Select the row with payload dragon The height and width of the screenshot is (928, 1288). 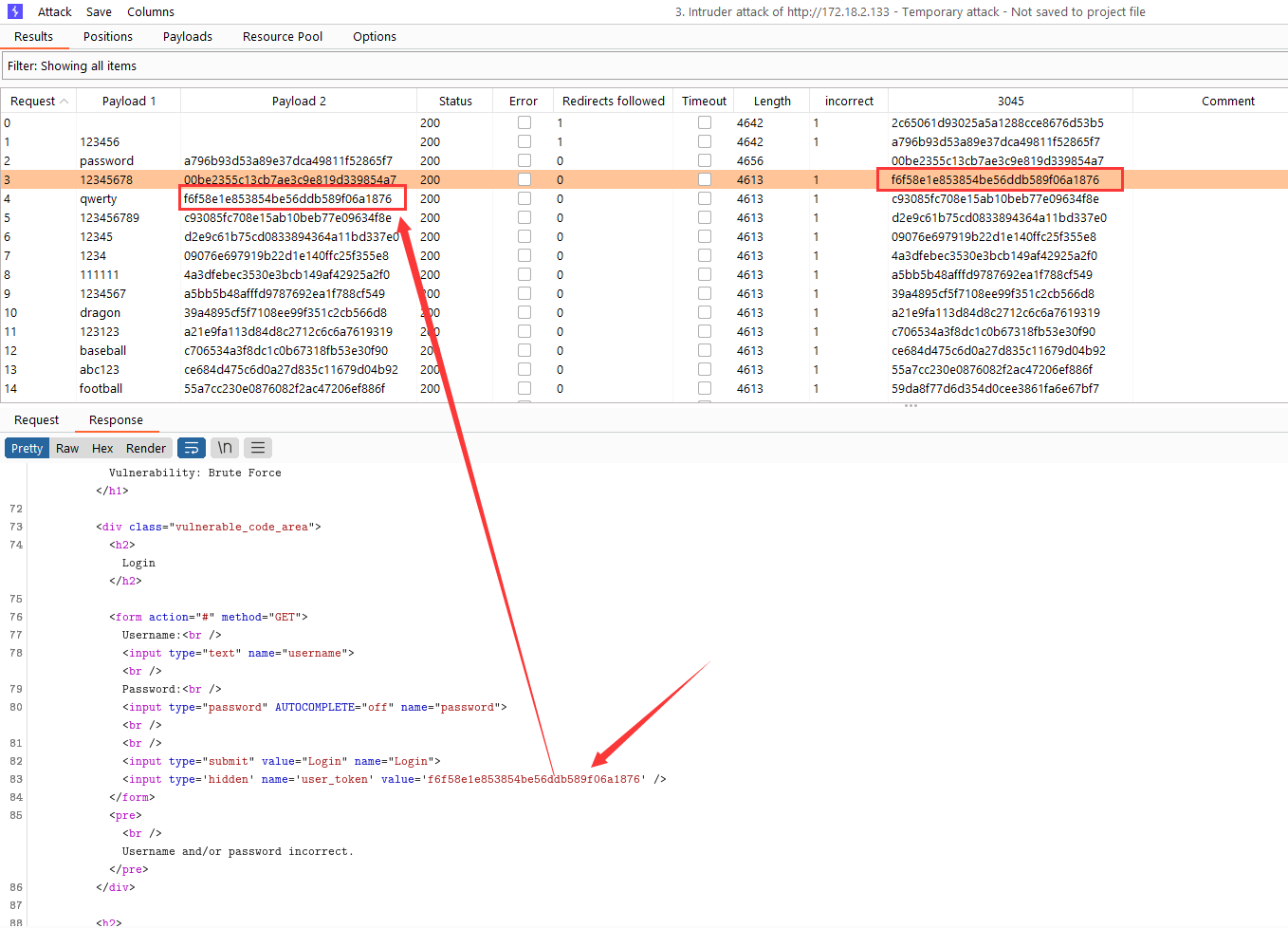(x=644, y=312)
